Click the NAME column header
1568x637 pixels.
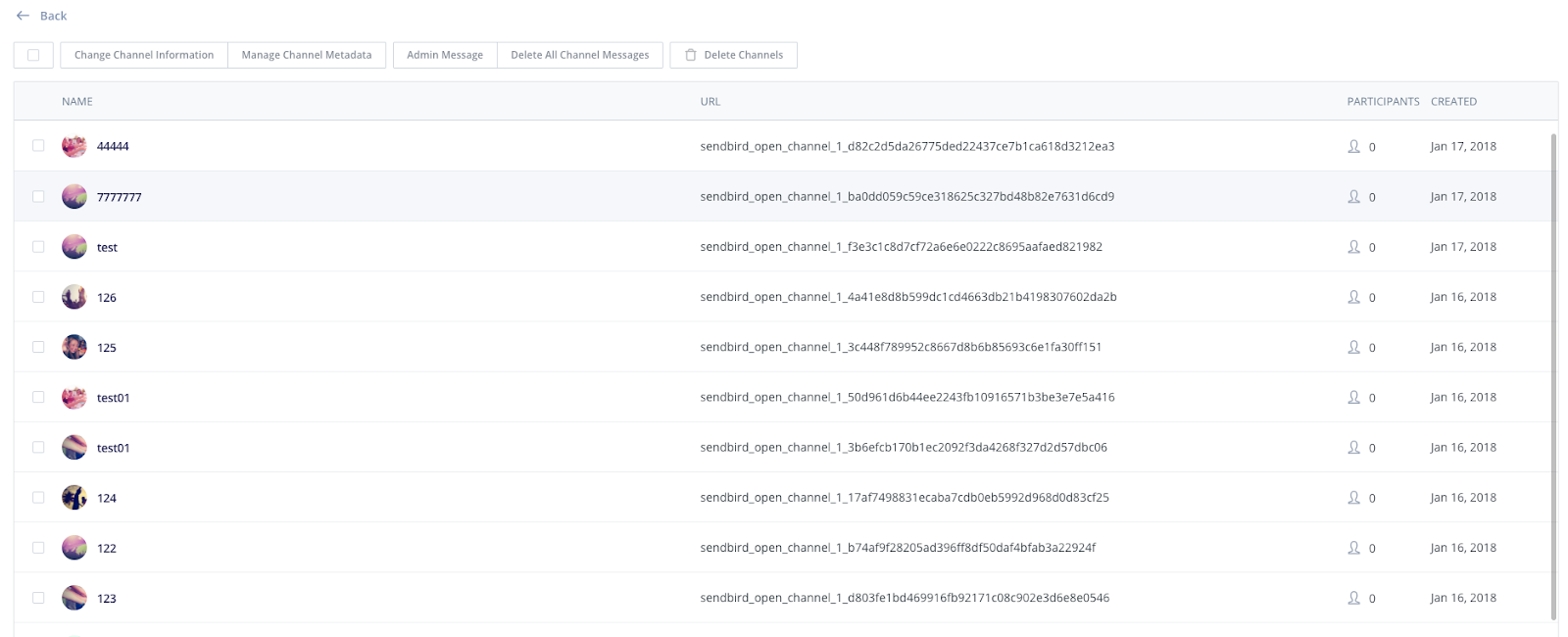point(77,102)
